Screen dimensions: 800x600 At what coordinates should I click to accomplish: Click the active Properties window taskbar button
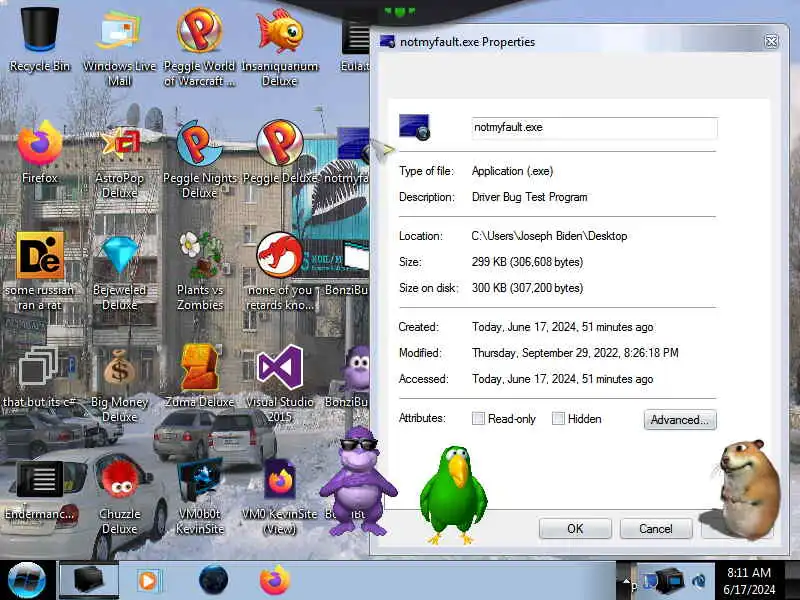pos(89,580)
